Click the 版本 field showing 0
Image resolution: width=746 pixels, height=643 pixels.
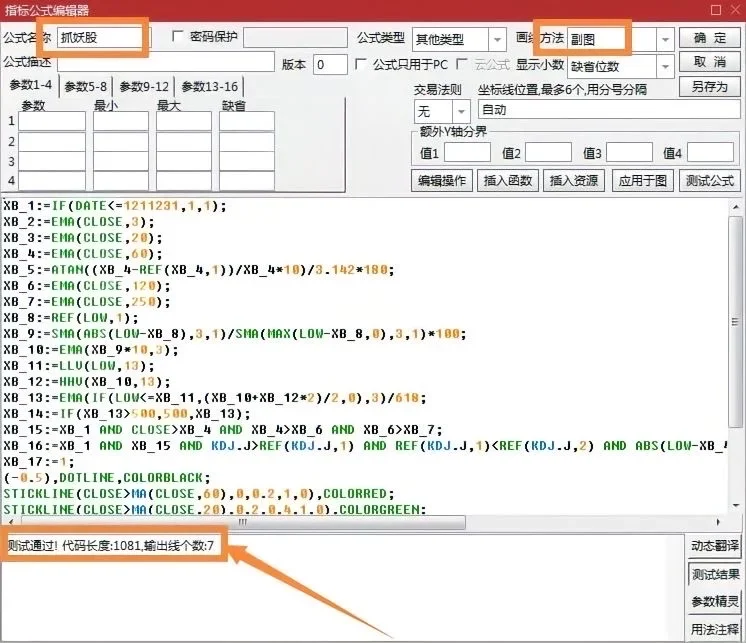click(330, 64)
